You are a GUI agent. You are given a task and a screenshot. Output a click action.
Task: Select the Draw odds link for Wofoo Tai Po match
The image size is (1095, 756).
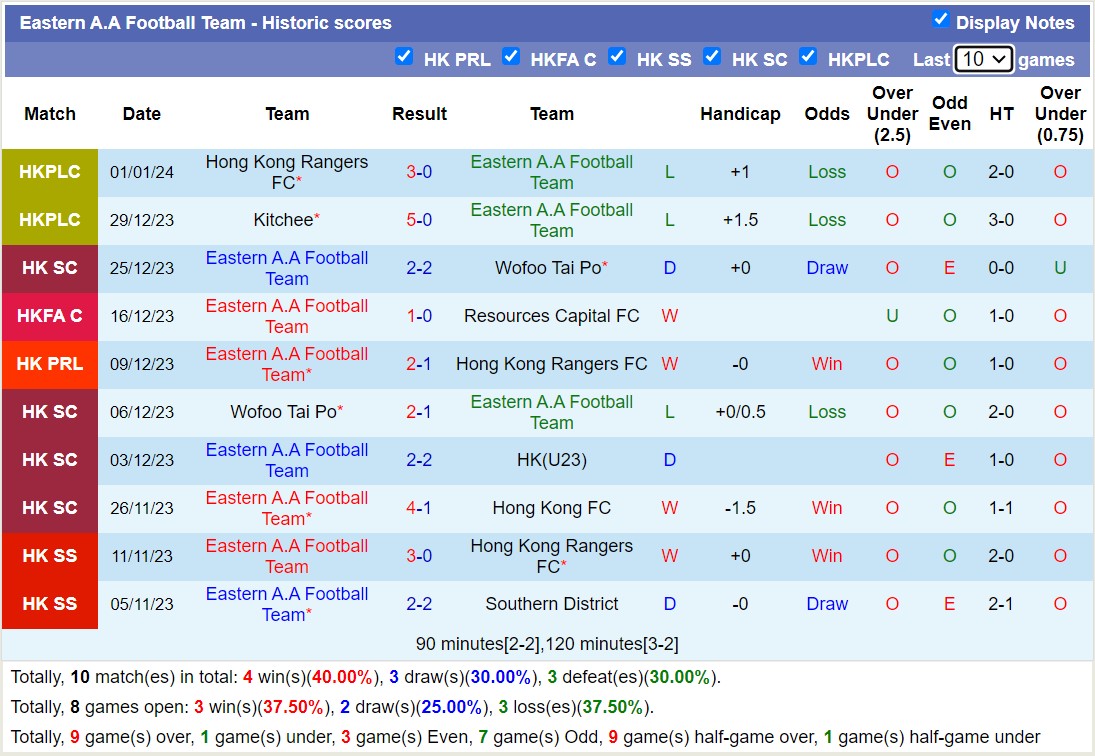(x=826, y=268)
